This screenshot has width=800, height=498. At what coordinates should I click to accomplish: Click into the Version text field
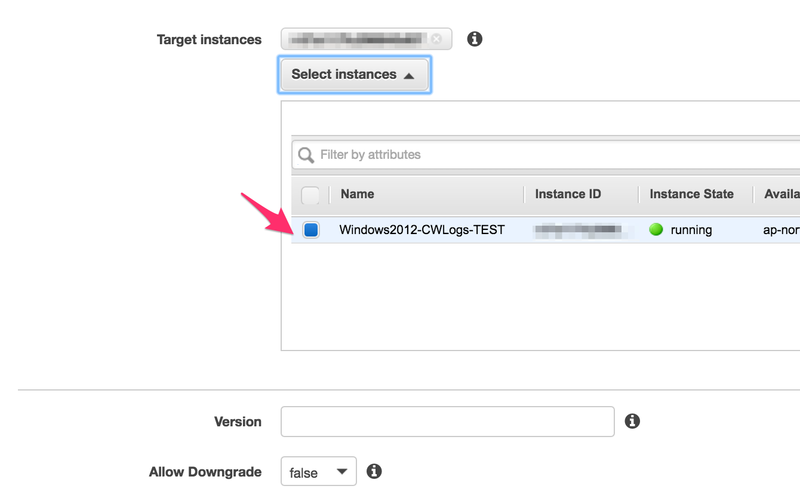click(x=447, y=421)
